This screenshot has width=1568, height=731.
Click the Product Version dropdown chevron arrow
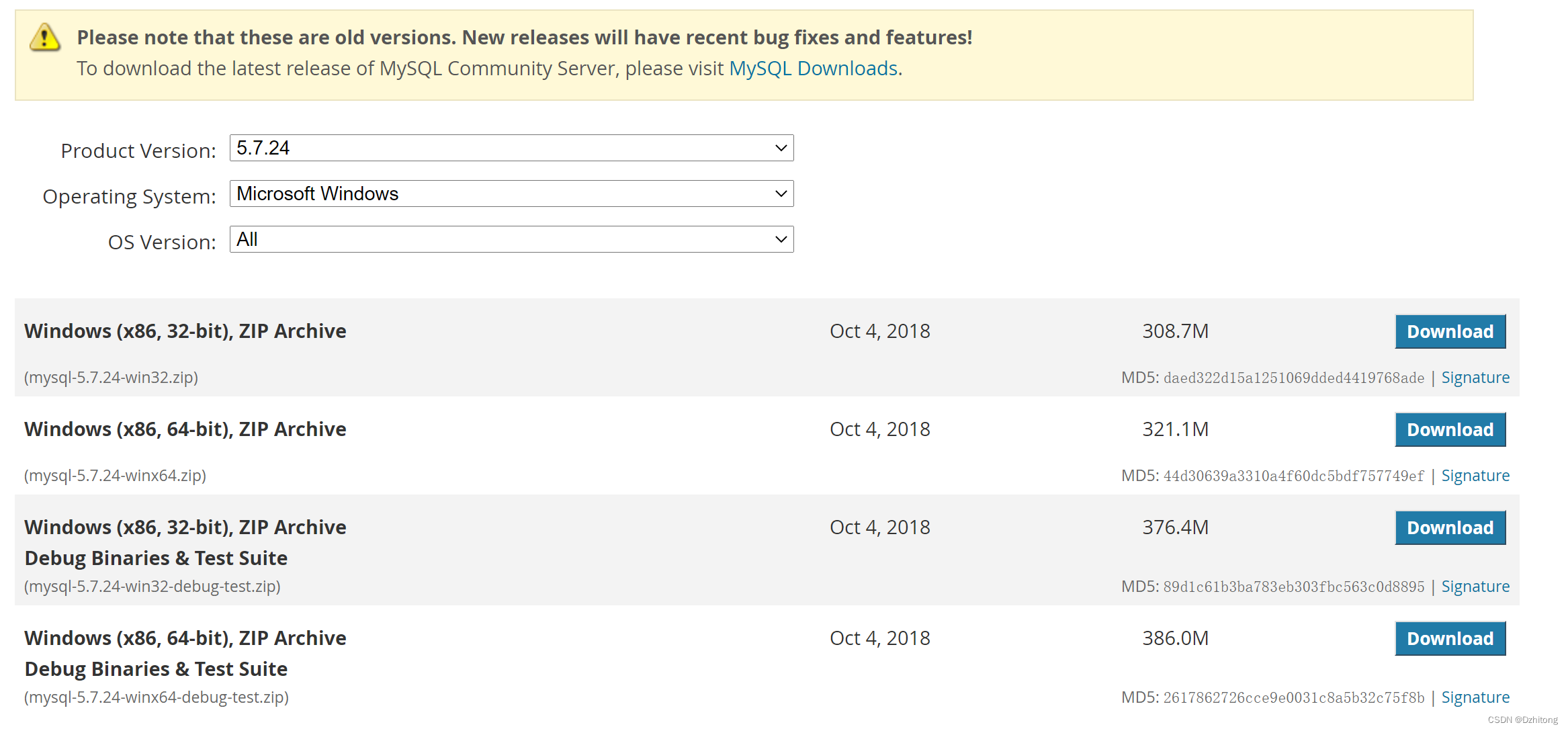(x=781, y=148)
